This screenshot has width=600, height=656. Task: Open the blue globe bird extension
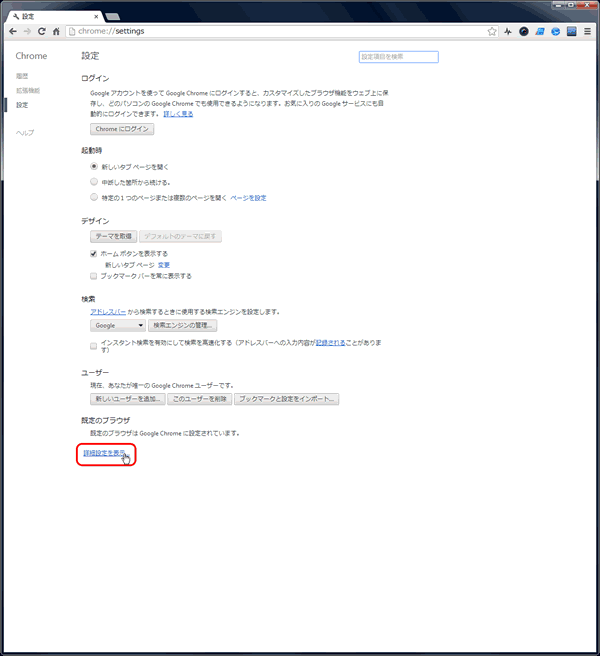click(x=556, y=31)
